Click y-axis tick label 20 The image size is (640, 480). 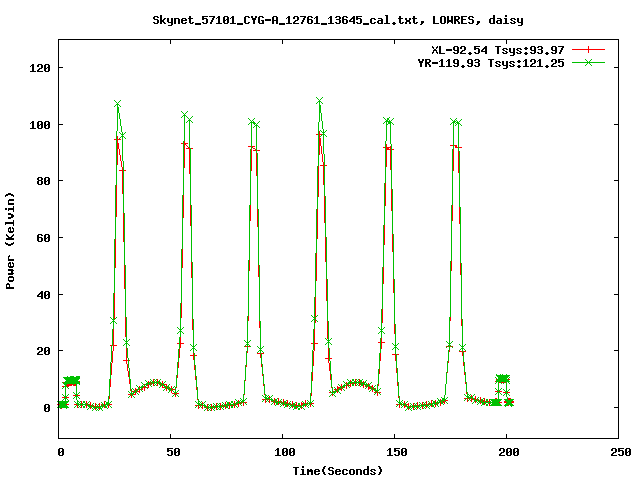[x=43, y=351]
